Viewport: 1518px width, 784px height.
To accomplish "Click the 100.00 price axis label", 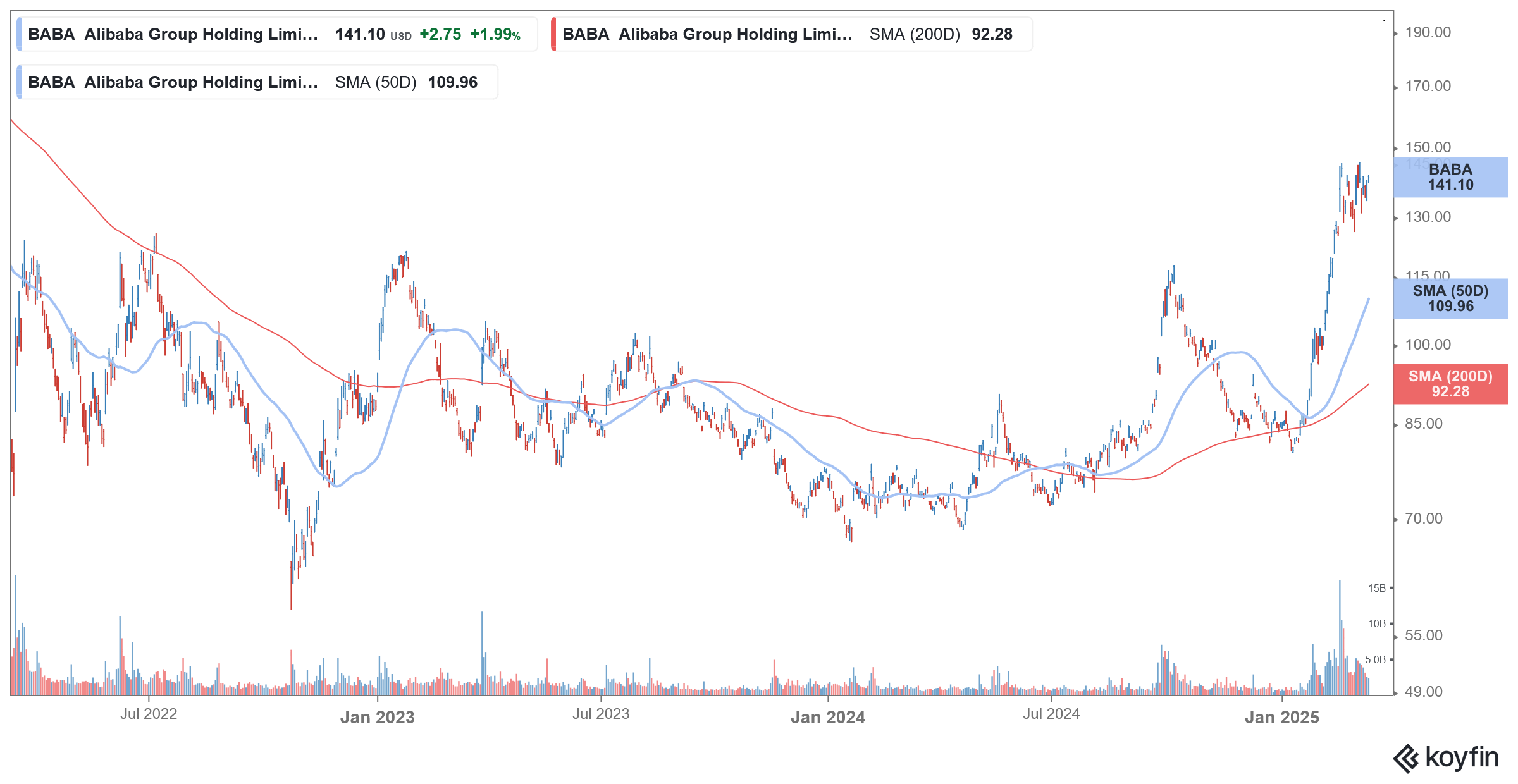I will coord(1428,345).
